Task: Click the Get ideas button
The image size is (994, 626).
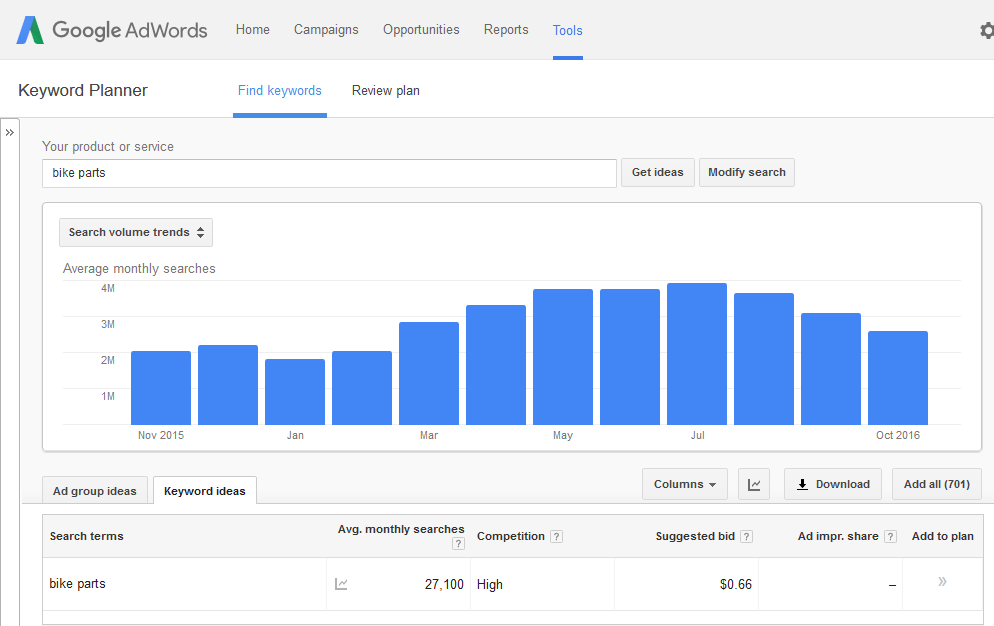Action: click(657, 172)
